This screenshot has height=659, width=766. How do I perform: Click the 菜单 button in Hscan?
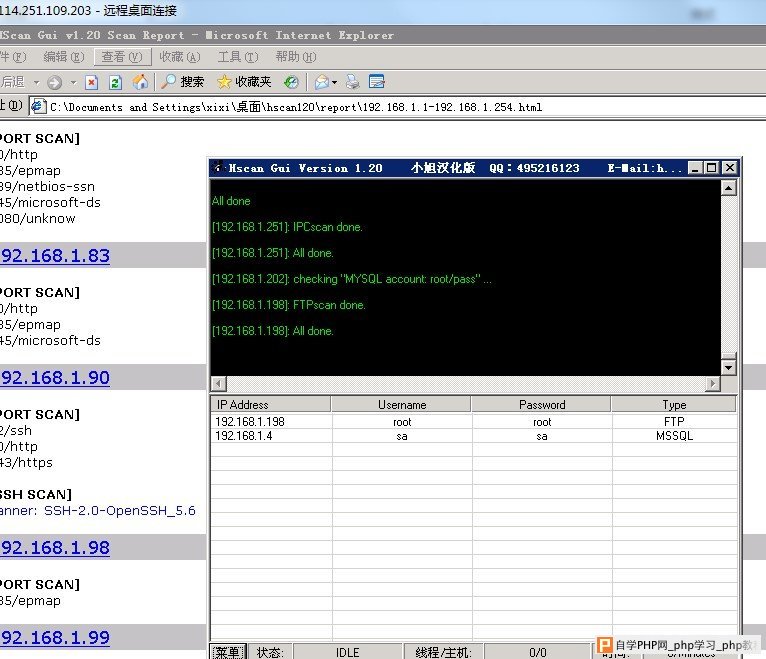pos(228,652)
